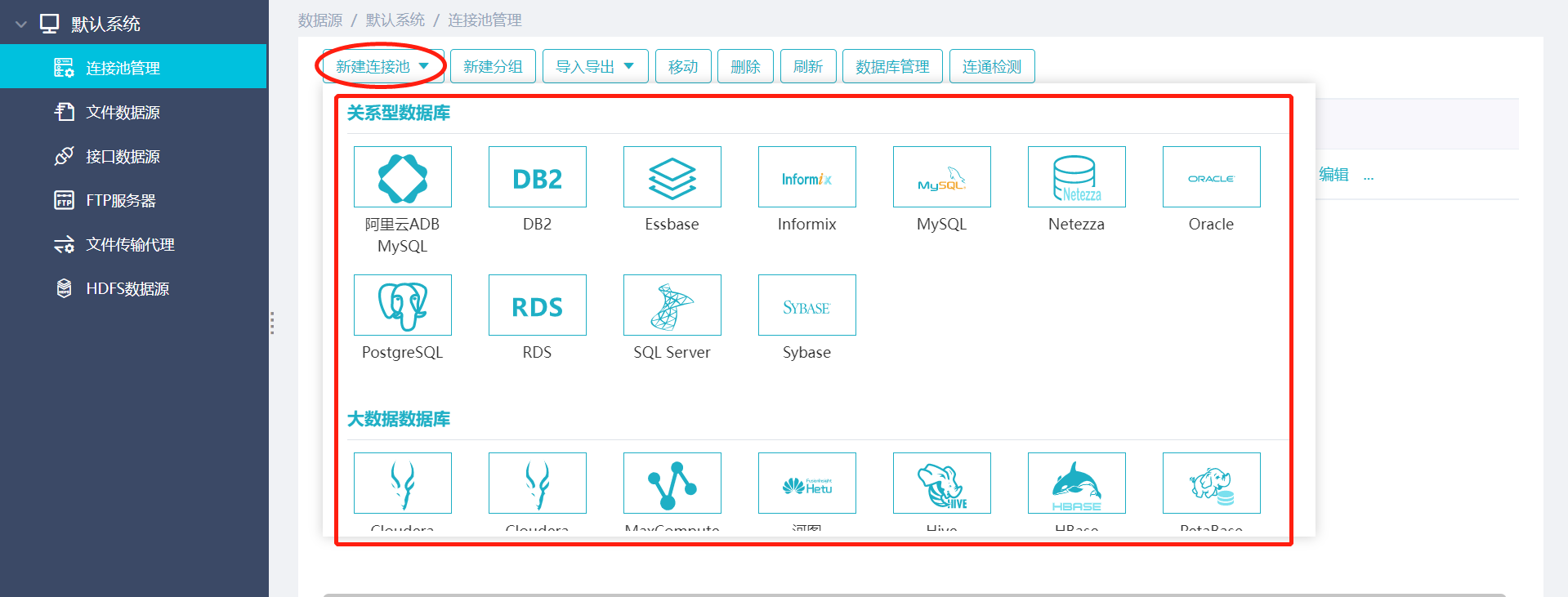Click the 默认系统 monitor icon
Image resolution: width=1568 pixels, height=597 pixels.
click(x=50, y=24)
